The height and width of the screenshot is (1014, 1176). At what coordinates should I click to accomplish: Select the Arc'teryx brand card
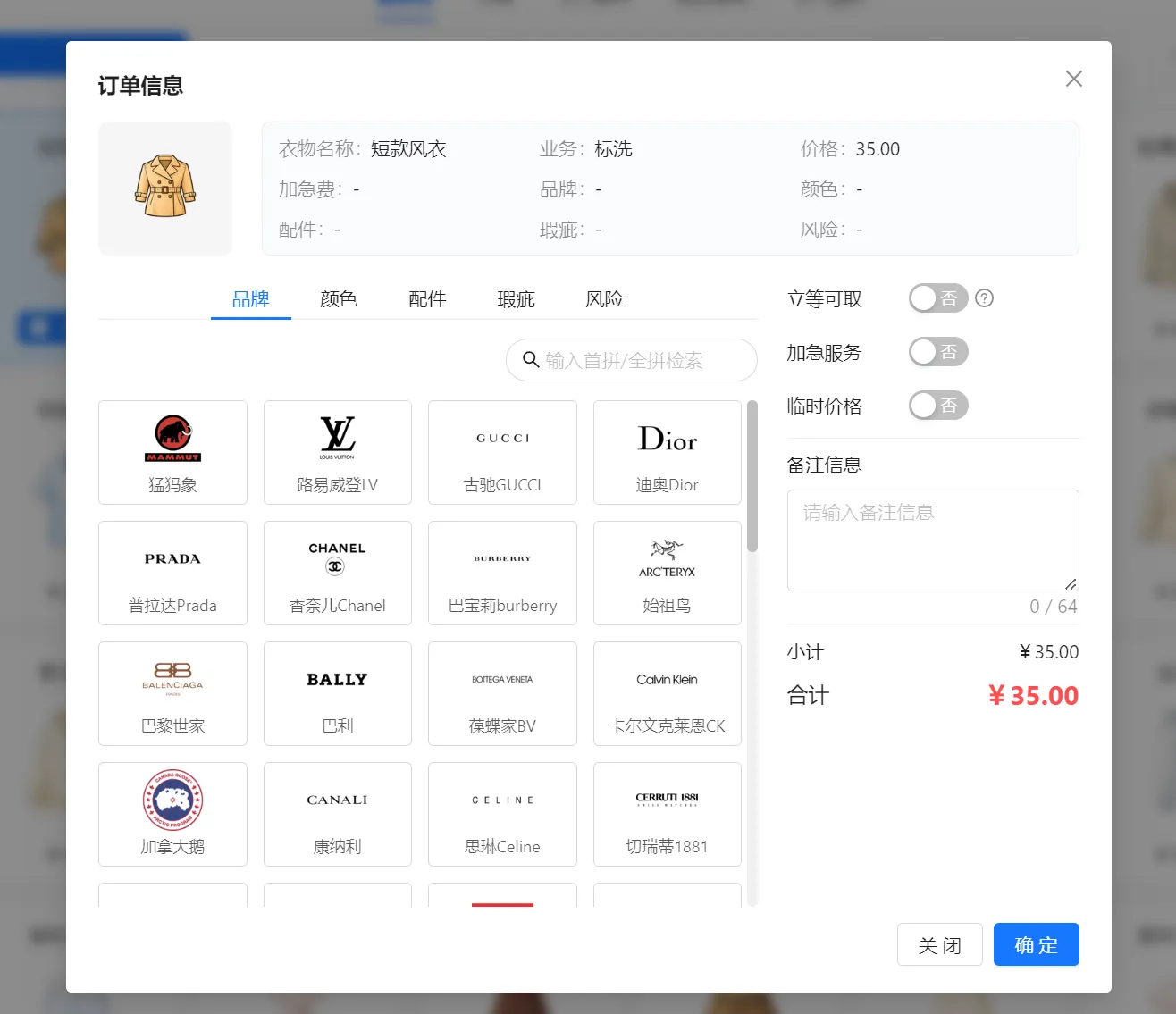668,573
